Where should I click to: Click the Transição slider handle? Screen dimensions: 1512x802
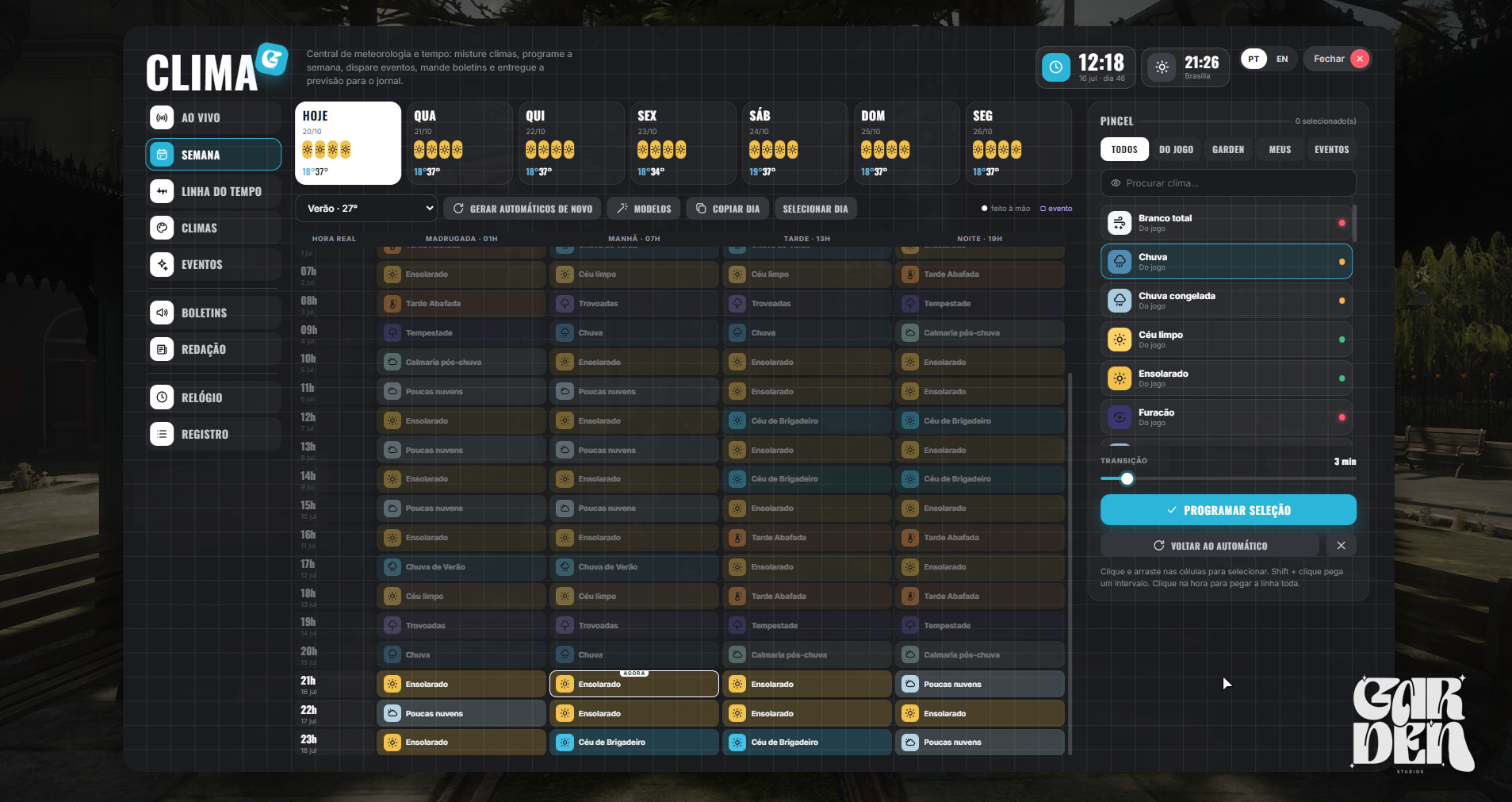[1127, 478]
